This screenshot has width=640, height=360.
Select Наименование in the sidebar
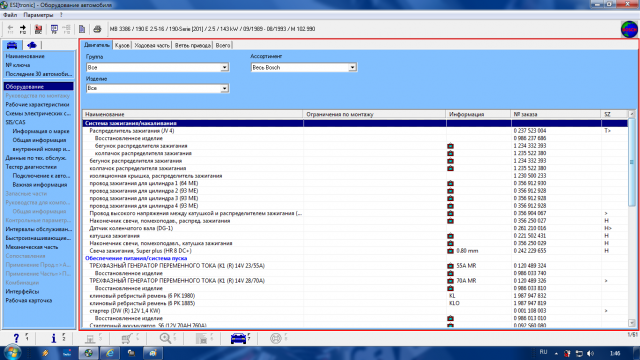25,56
